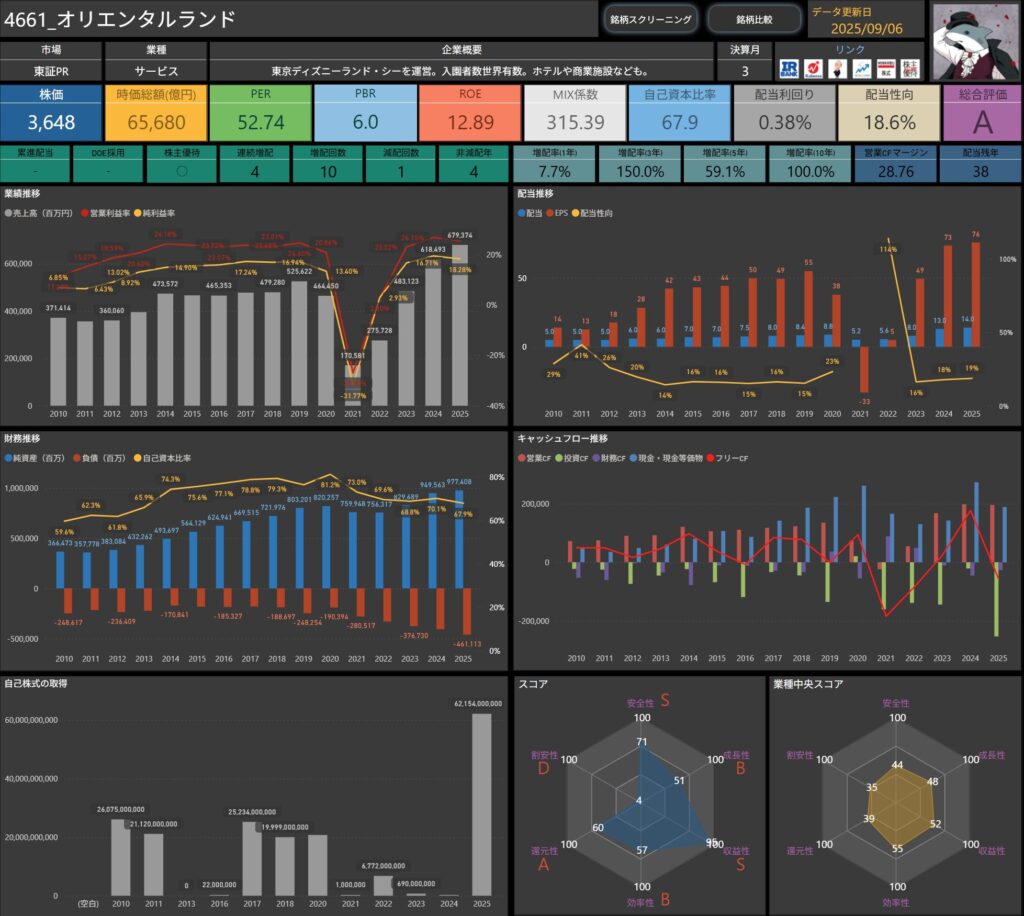The width and height of the screenshot is (1024, 916).
Task: Click the 2021 sales bar labeled 170,581
Action: click(353, 385)
